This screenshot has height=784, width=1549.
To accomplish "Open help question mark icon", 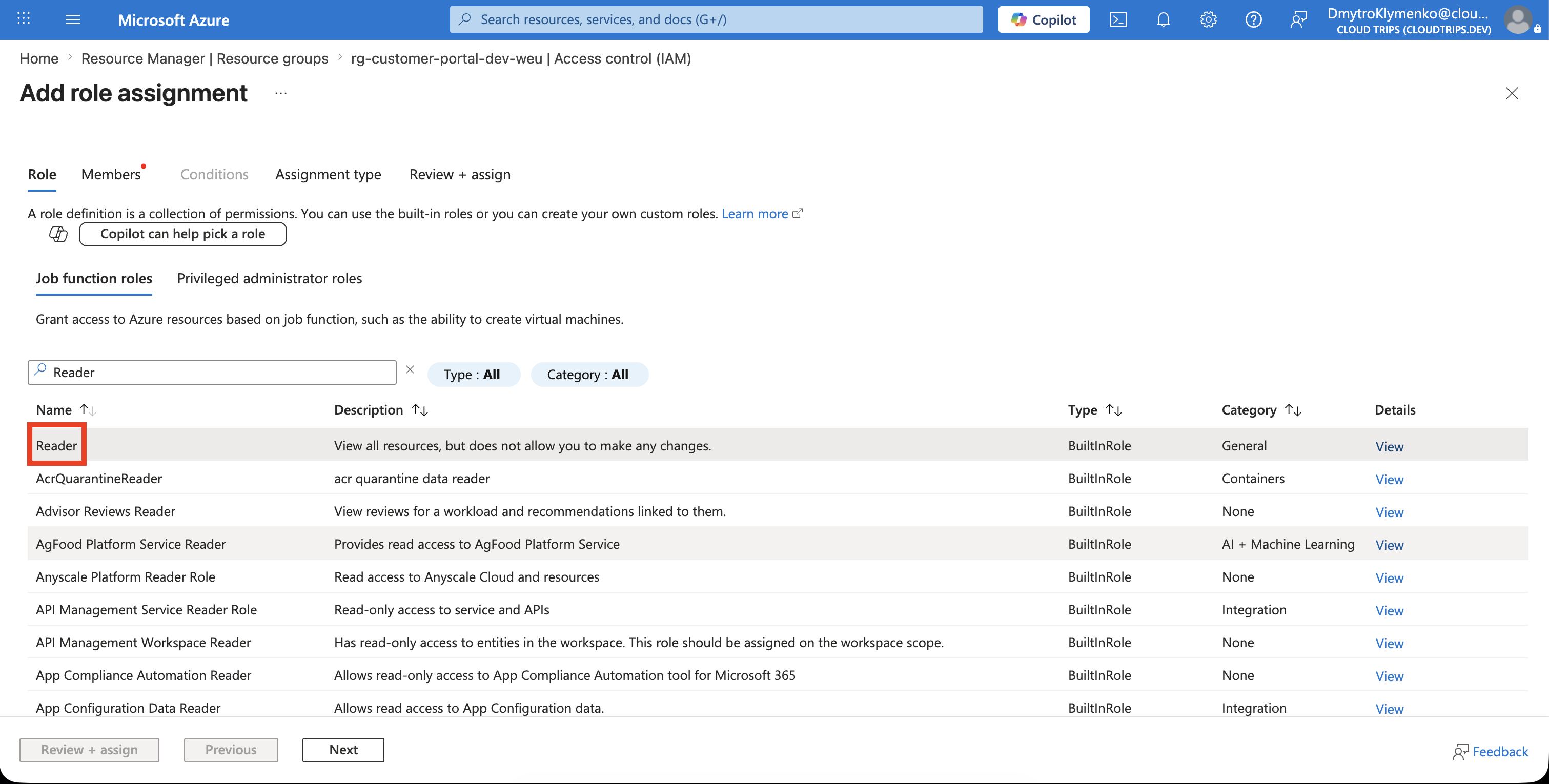I will pos(1253,19).
